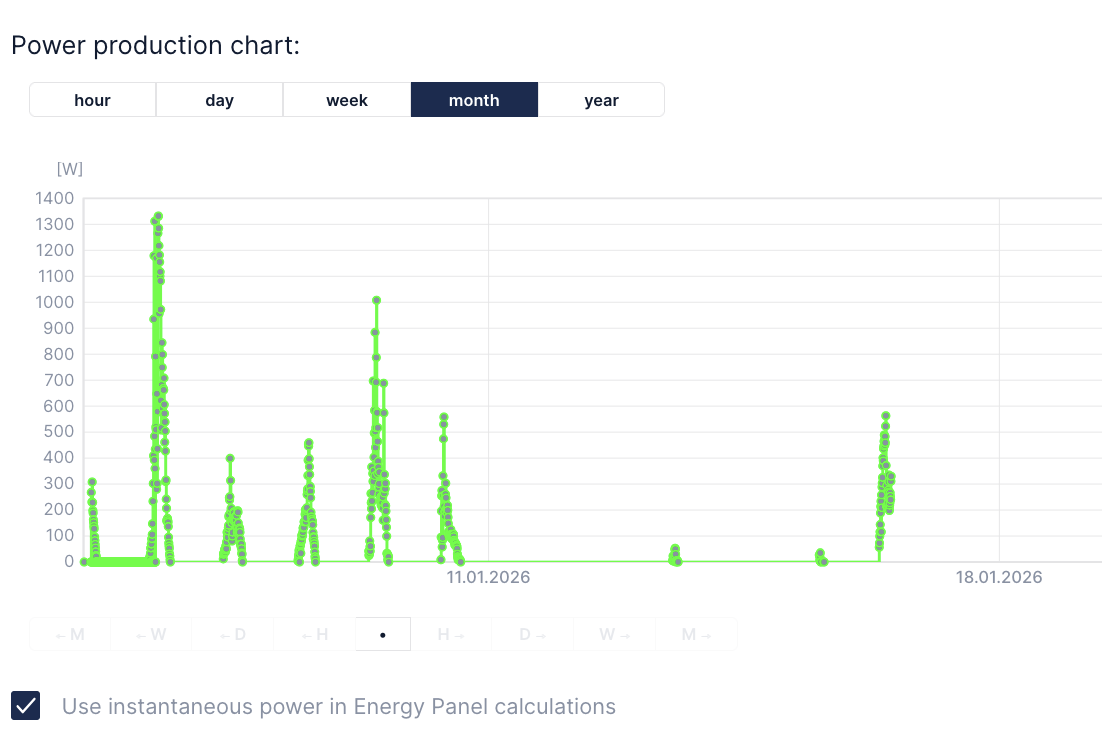Step back one week with ←W
This screenshot has height=748, width=1102.
[x=151, y=634]
